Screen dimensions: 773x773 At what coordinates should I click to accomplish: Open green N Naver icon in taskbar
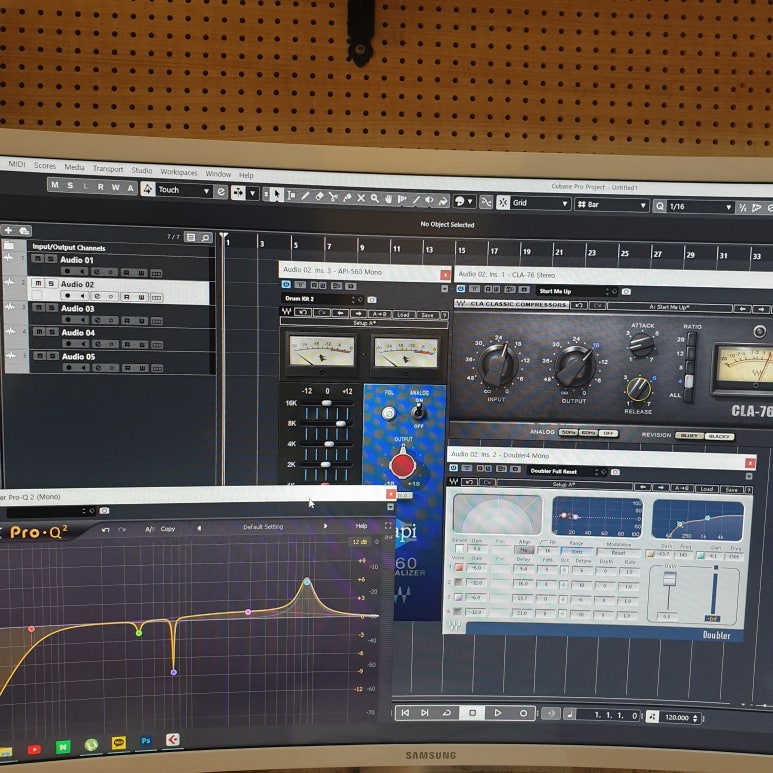click(63, 747)
